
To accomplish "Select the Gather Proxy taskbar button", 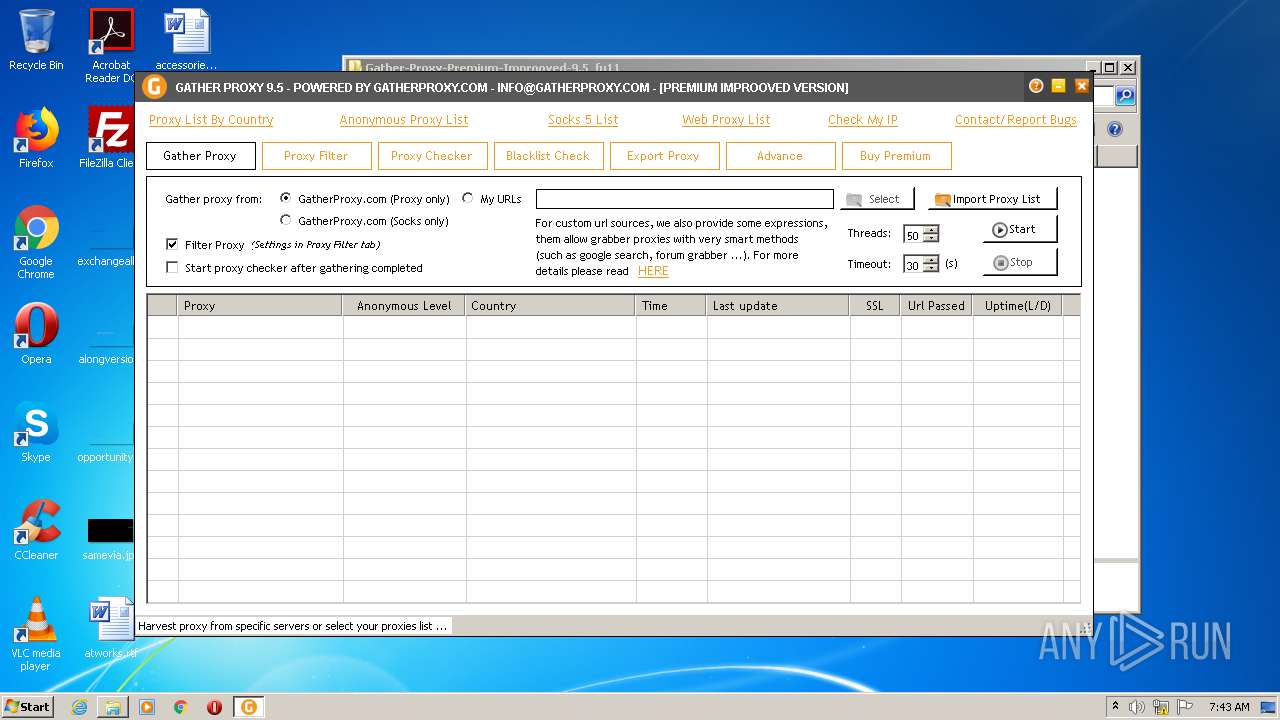I will click(x=248, y=707).
